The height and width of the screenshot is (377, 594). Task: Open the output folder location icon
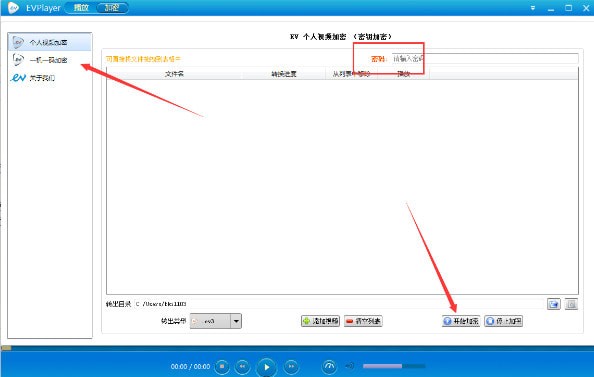click(x=571, y=304)
